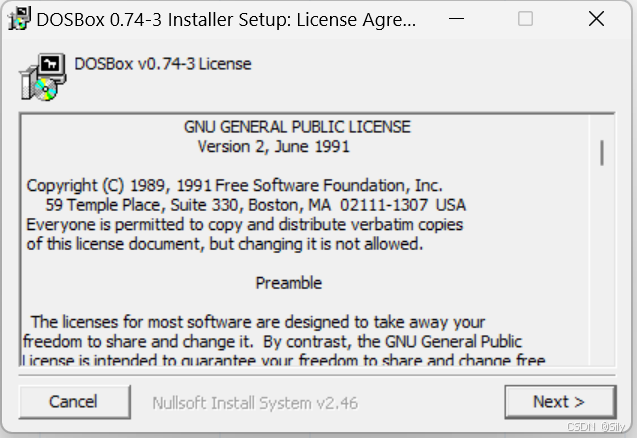Click the '59 Temple Place' address line
Screen dimensions: 637x438
tap(255, 205)
